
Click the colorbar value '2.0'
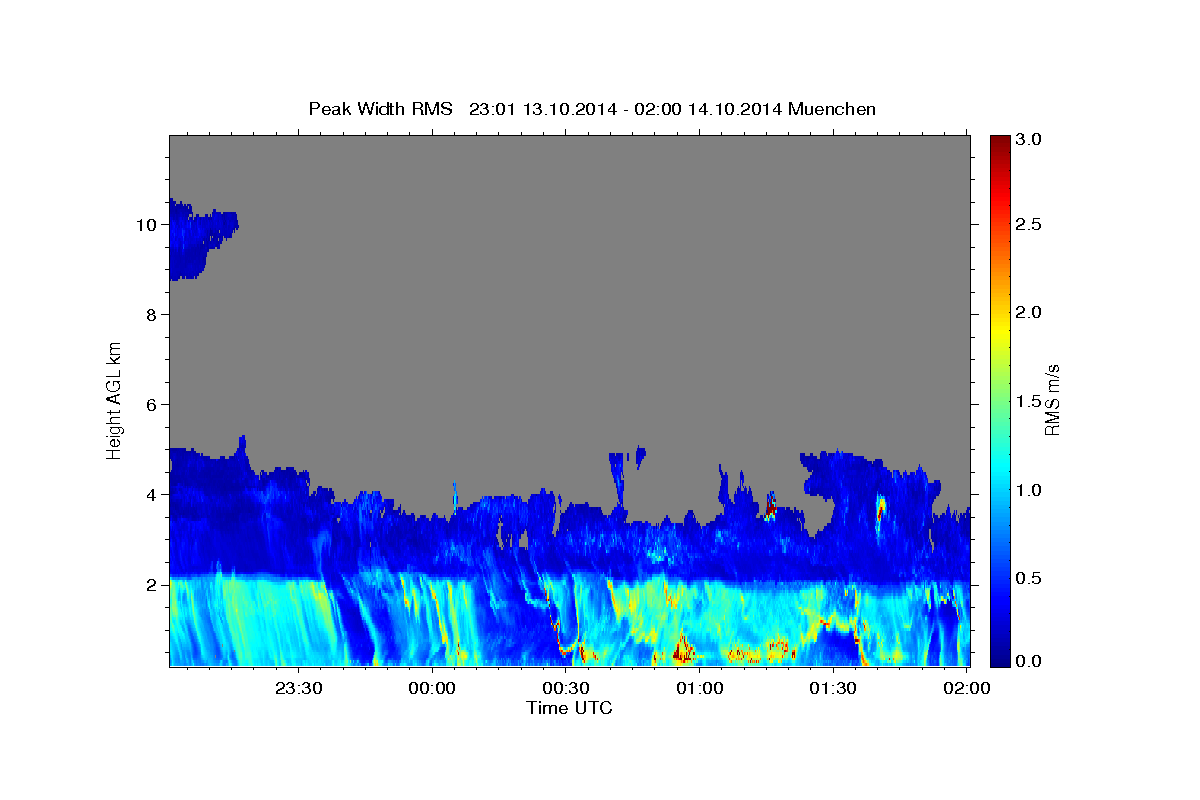[x=1029, y=313]
